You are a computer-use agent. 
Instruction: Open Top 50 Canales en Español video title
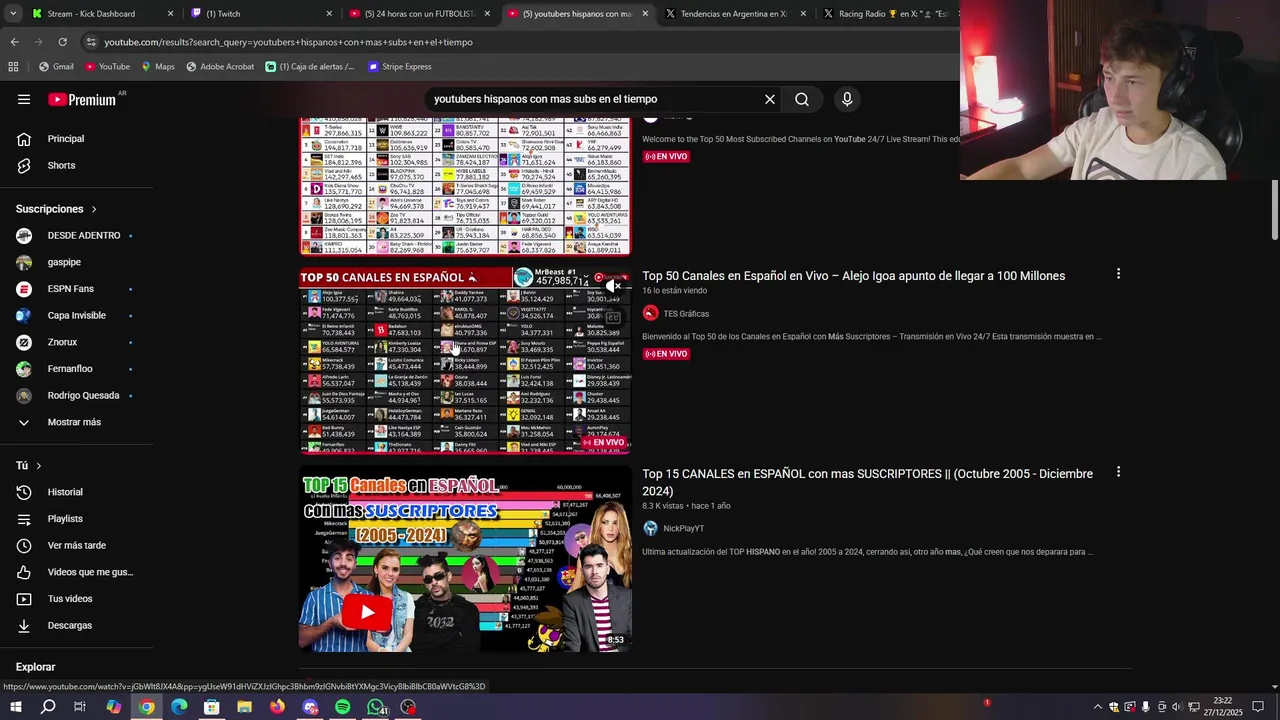click(853, 276)
